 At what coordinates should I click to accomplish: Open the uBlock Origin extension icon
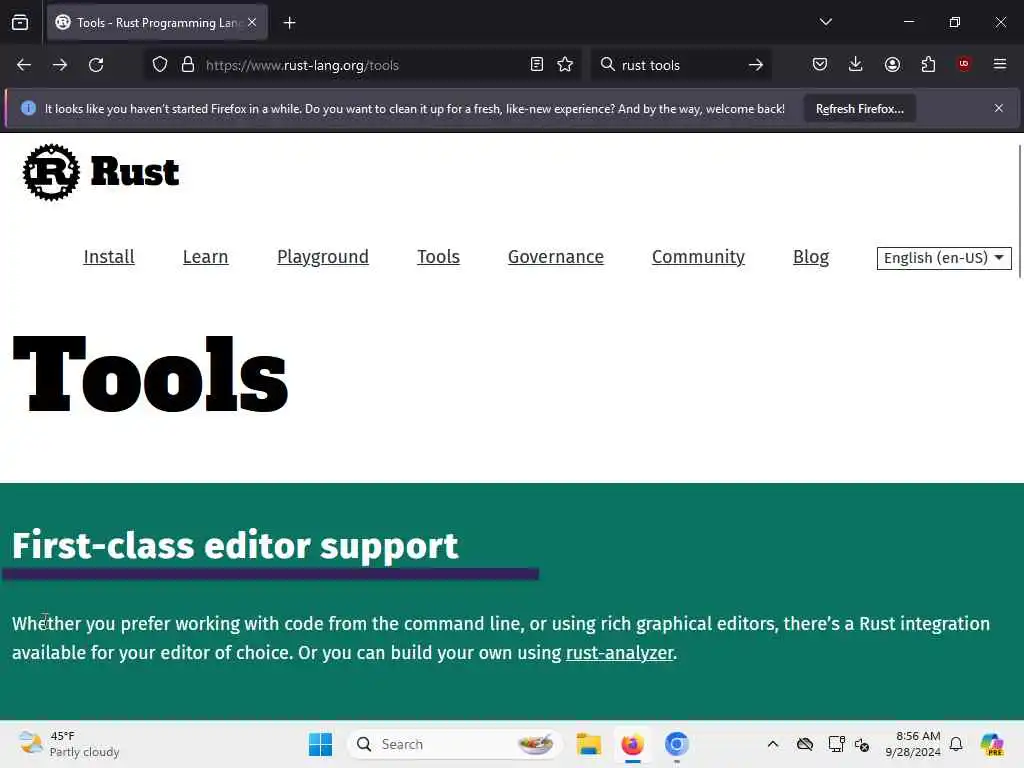pyautogui.click(x=964, y=63)
